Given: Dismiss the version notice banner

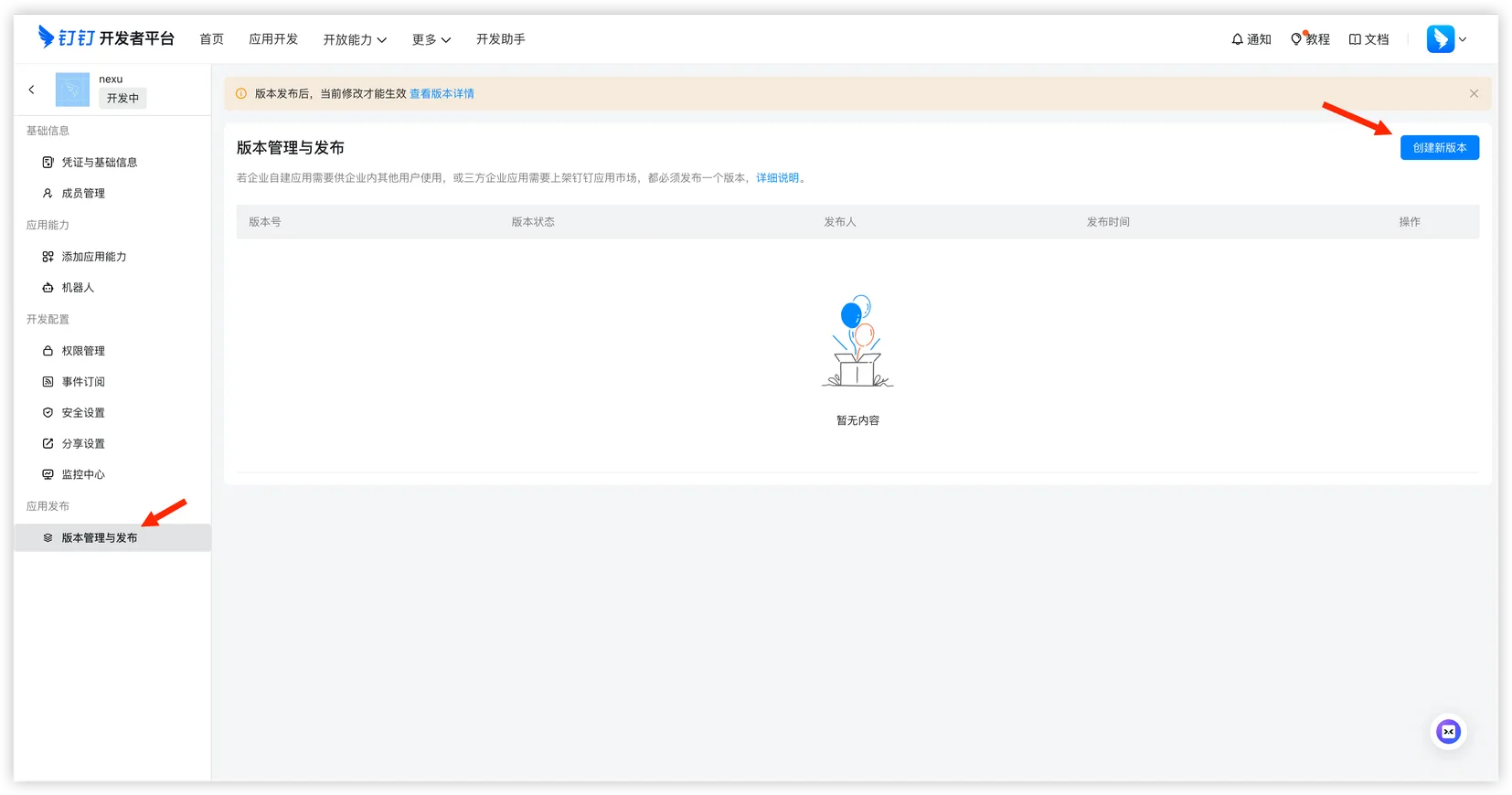Looking at the screenshot, I should coord(1474,94).
